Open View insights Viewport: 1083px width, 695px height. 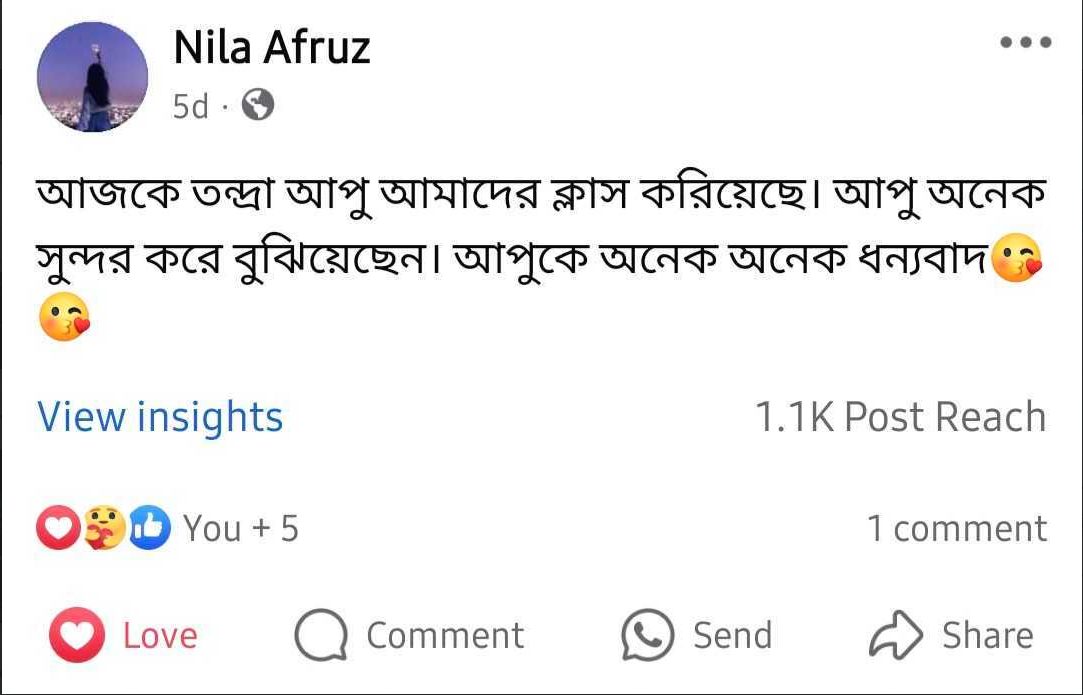click(160, 417)
